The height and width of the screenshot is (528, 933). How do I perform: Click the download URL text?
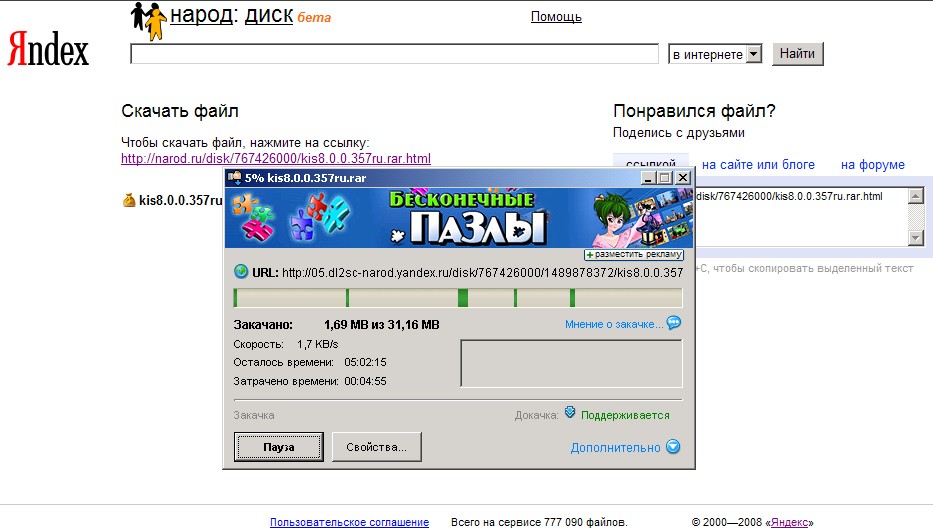pyautogui.click(x=482, y=273)
